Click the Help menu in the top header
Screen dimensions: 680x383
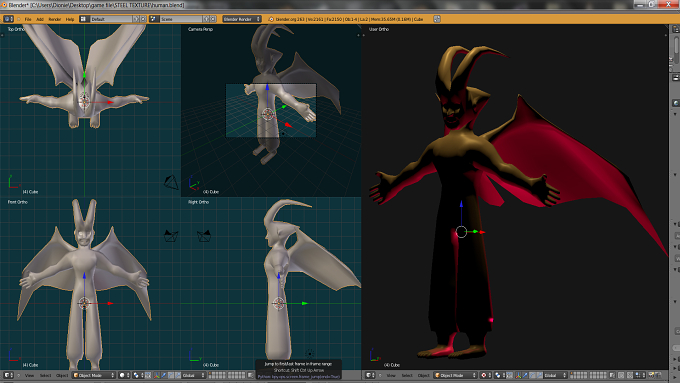tap(70, 19)
